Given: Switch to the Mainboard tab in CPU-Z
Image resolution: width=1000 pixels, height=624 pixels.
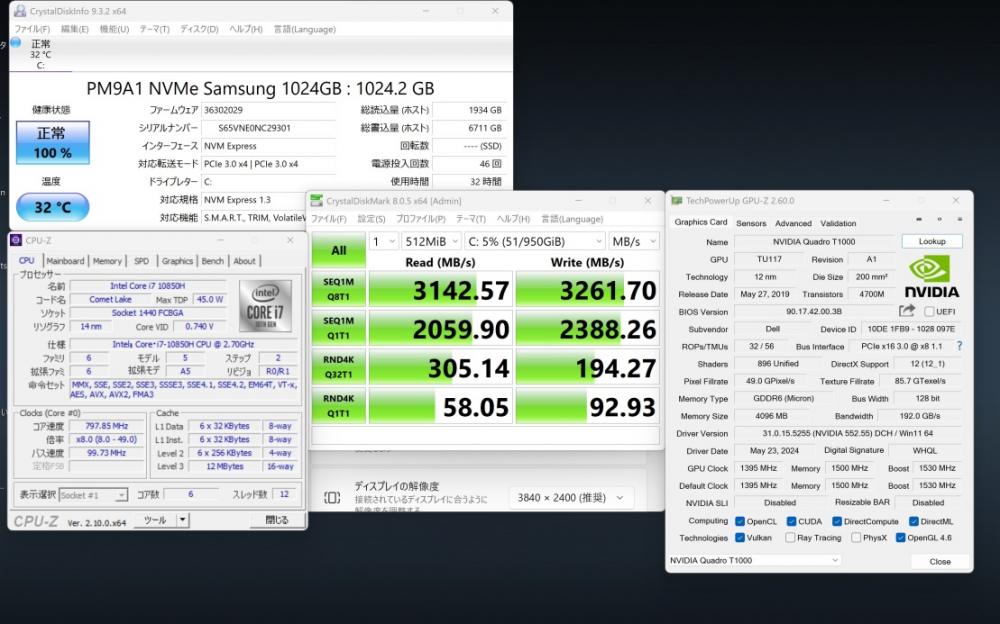Looking at the screenshot, I should [65, 260].
